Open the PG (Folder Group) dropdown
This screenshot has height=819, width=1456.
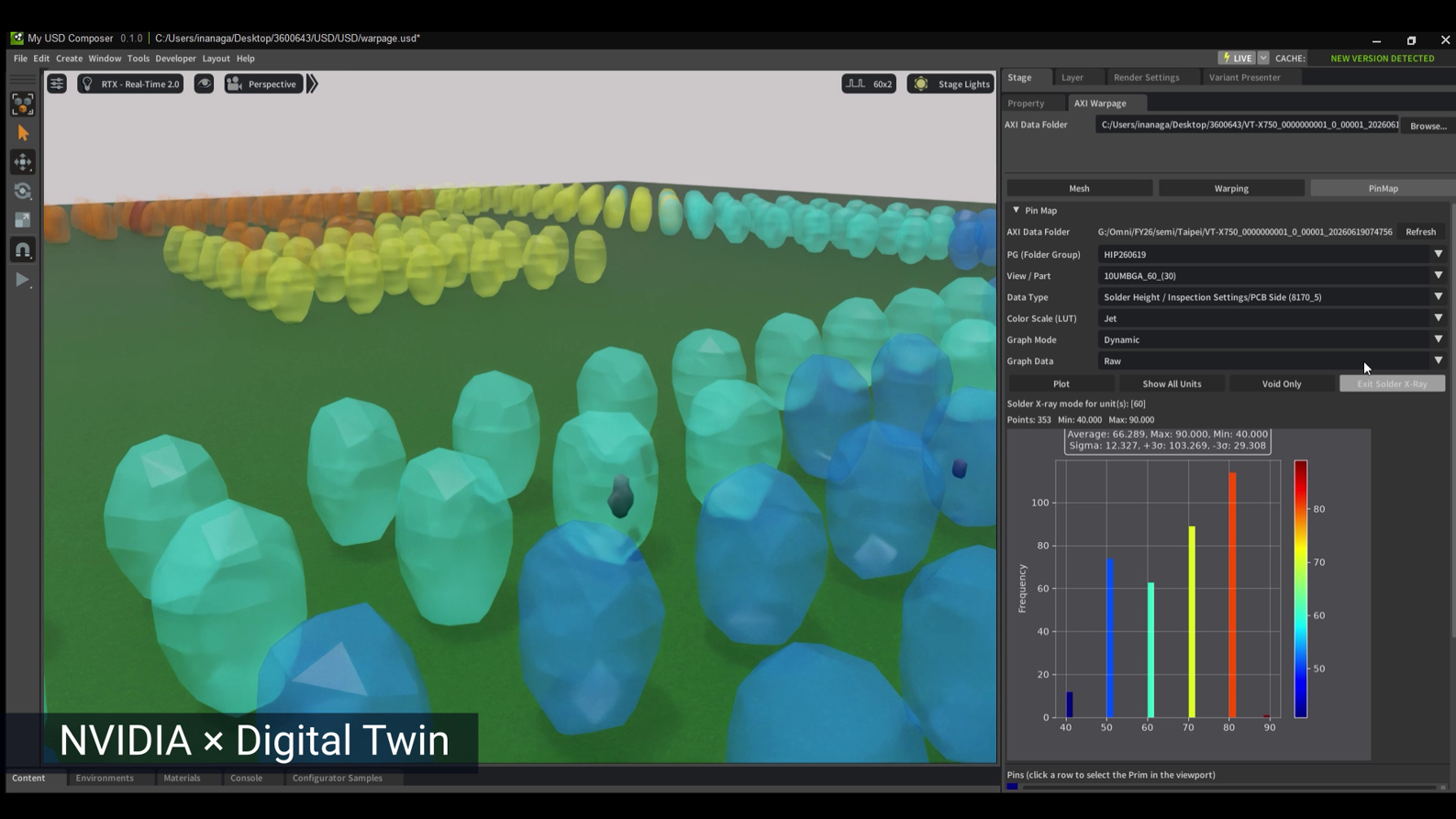(x=1272, y=255)
